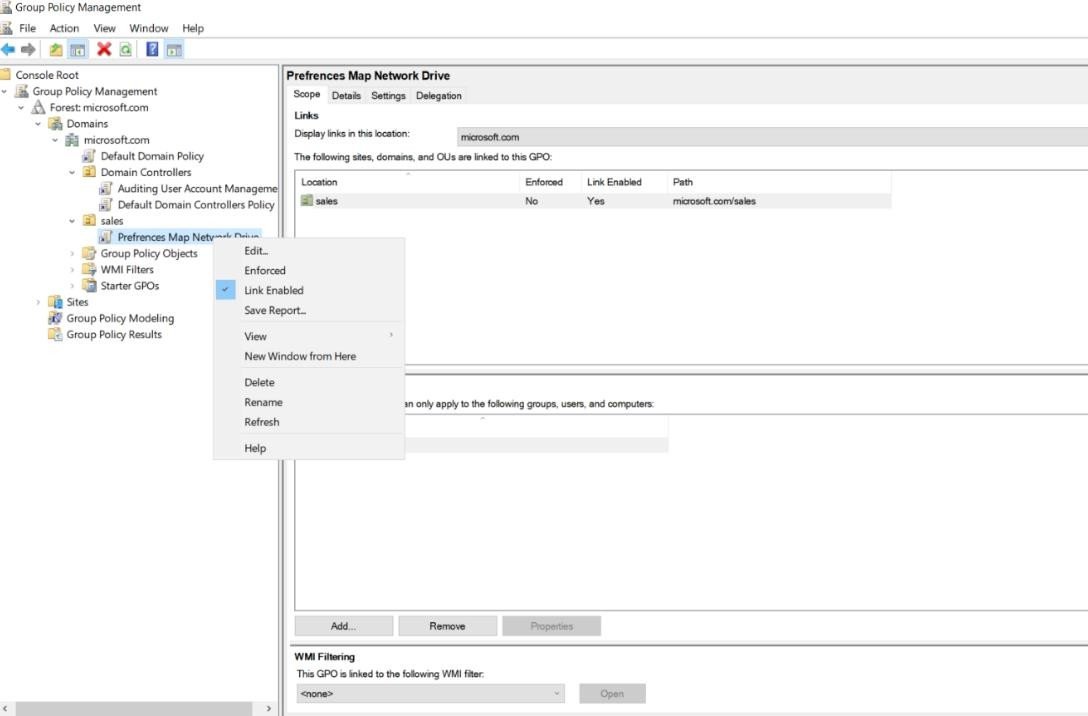1088x716 pixels.
Task: Select Prefrences Map Network Drive in tree
Action: (x=188, y=237)
